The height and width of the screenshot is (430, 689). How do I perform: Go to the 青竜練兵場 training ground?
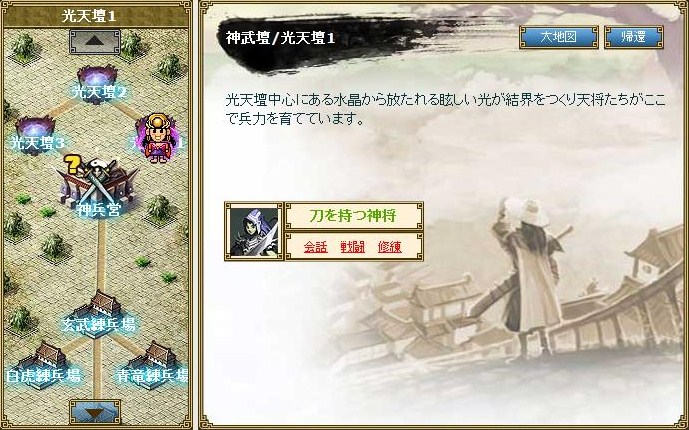pos(153,365)
